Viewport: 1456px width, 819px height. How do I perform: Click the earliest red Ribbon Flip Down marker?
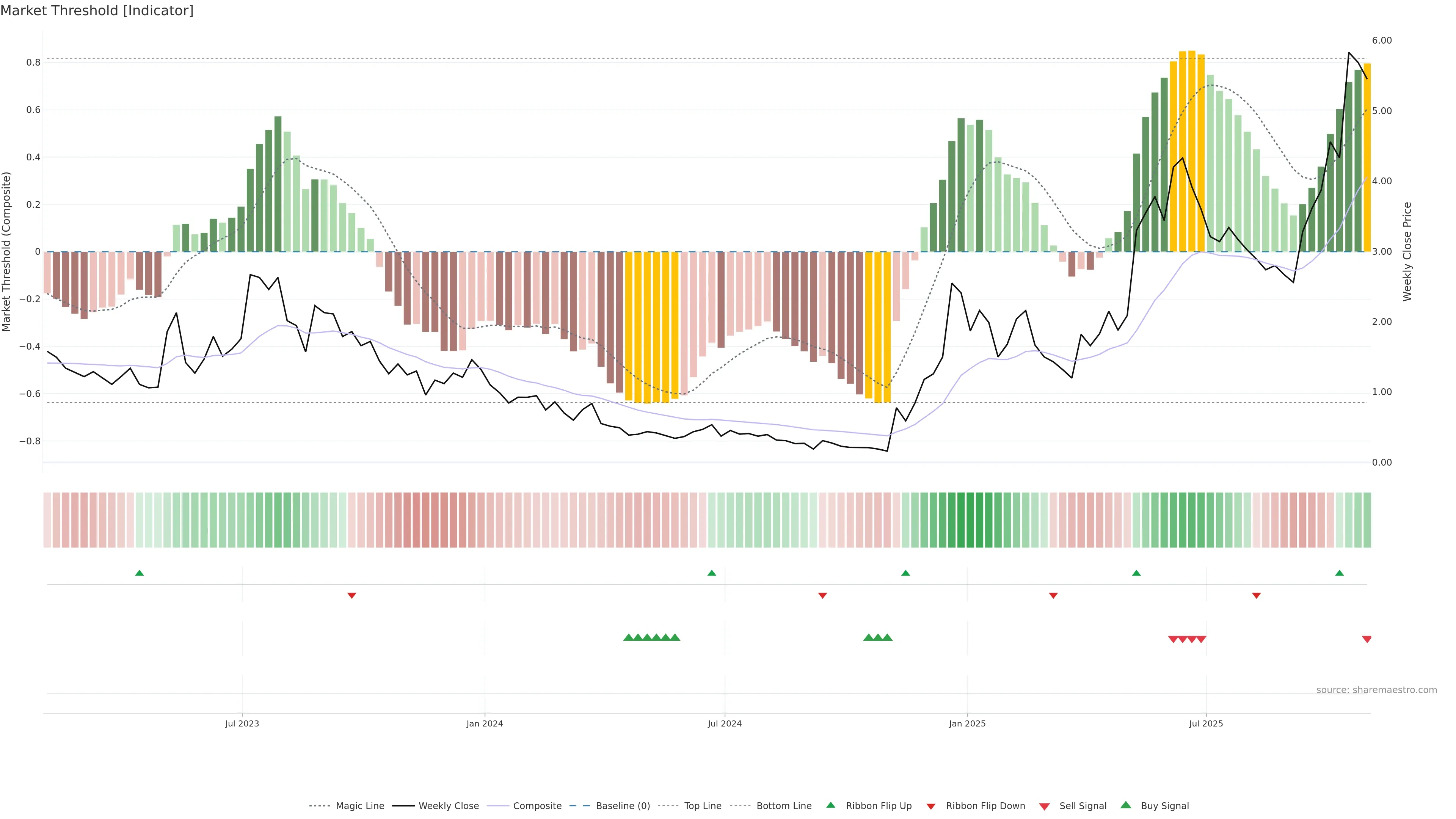point(351,595)
